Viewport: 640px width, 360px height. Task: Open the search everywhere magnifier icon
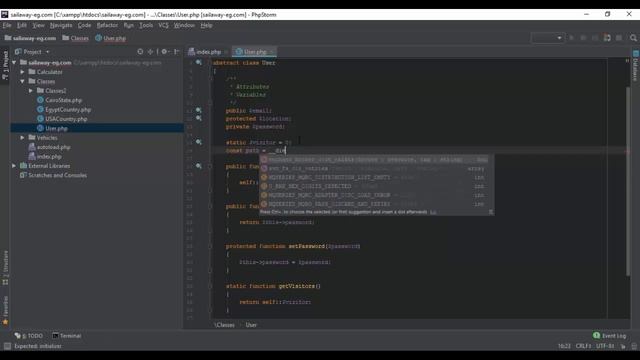pos(633,38)
